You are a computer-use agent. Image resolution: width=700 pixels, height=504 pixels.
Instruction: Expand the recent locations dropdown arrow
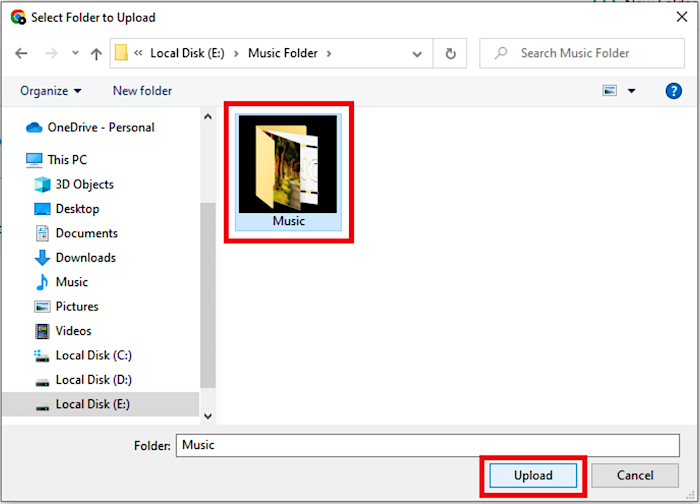coord(74,54)
